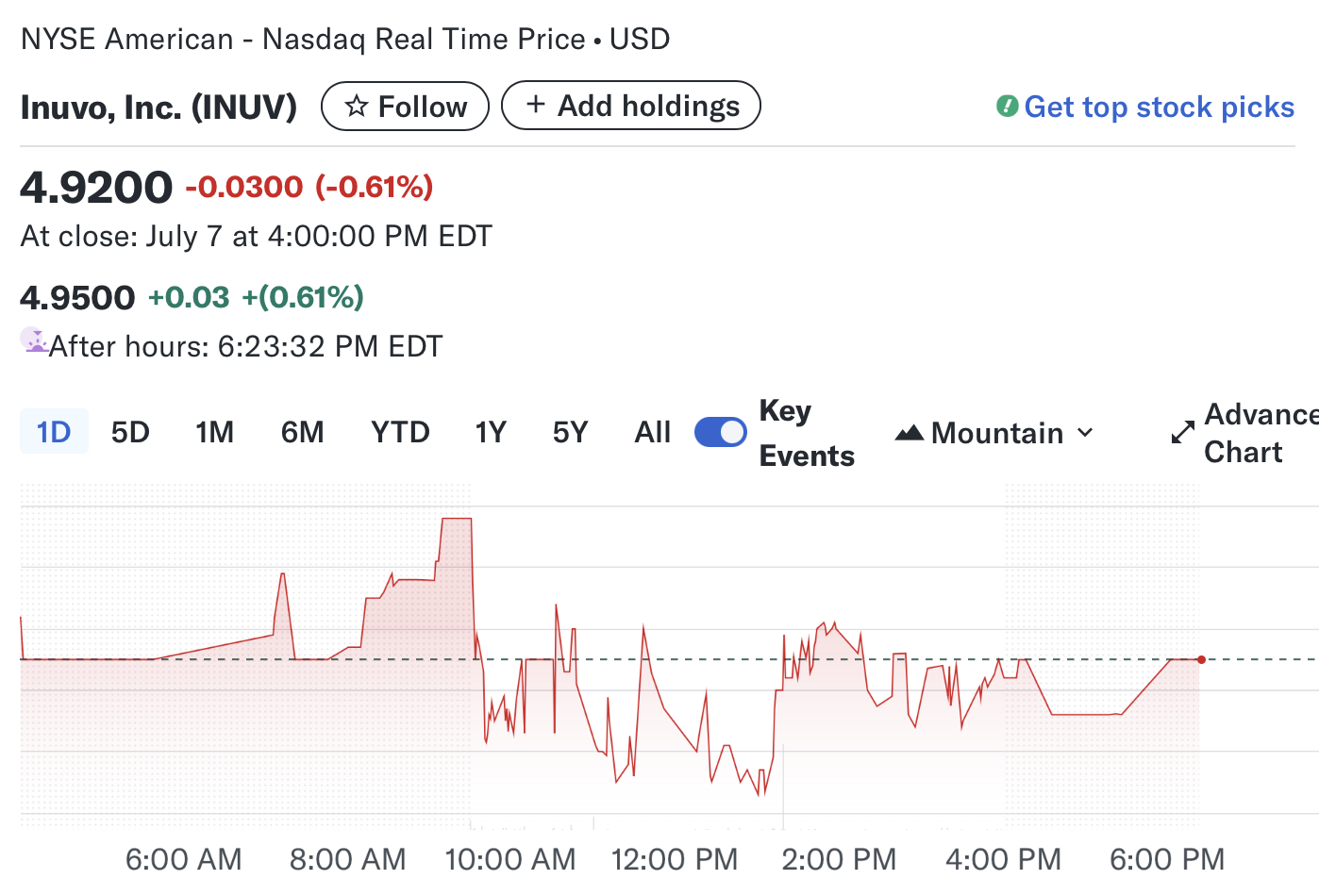Click the green badge icon beside top picks
Image resolution: width=1319 pixels, height=896 pixels.
[1007, 107]
